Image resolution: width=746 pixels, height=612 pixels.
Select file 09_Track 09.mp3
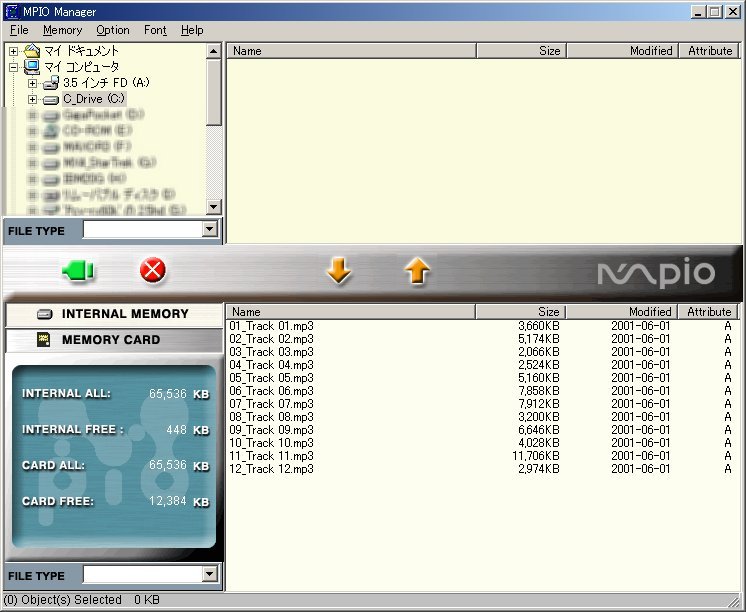click(271, 430)
